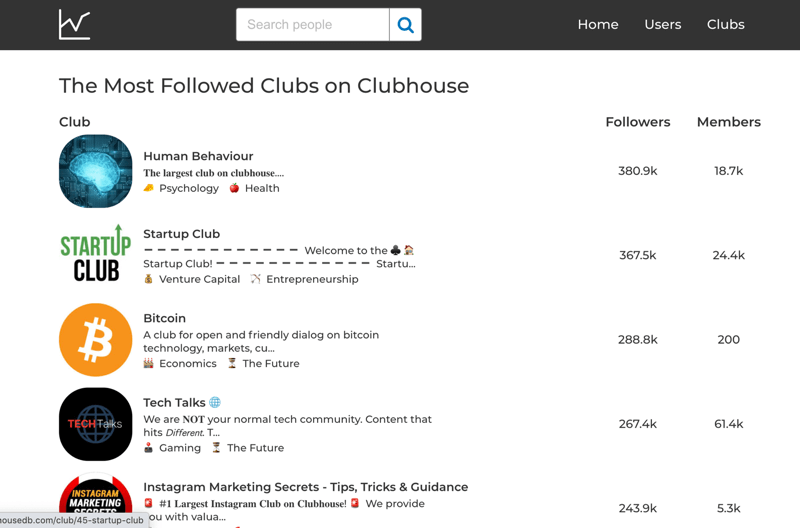This screenshot has width=800, height=528.
Task: Select the Economics topic tag
Action: point(188,363)
